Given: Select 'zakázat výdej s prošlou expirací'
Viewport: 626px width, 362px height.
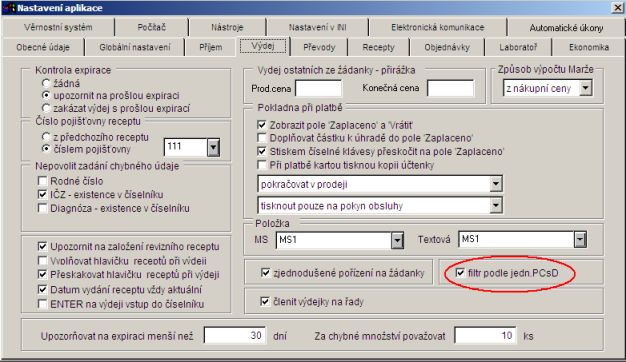Looking at the screenshot, I should click(x=46, y=108).
